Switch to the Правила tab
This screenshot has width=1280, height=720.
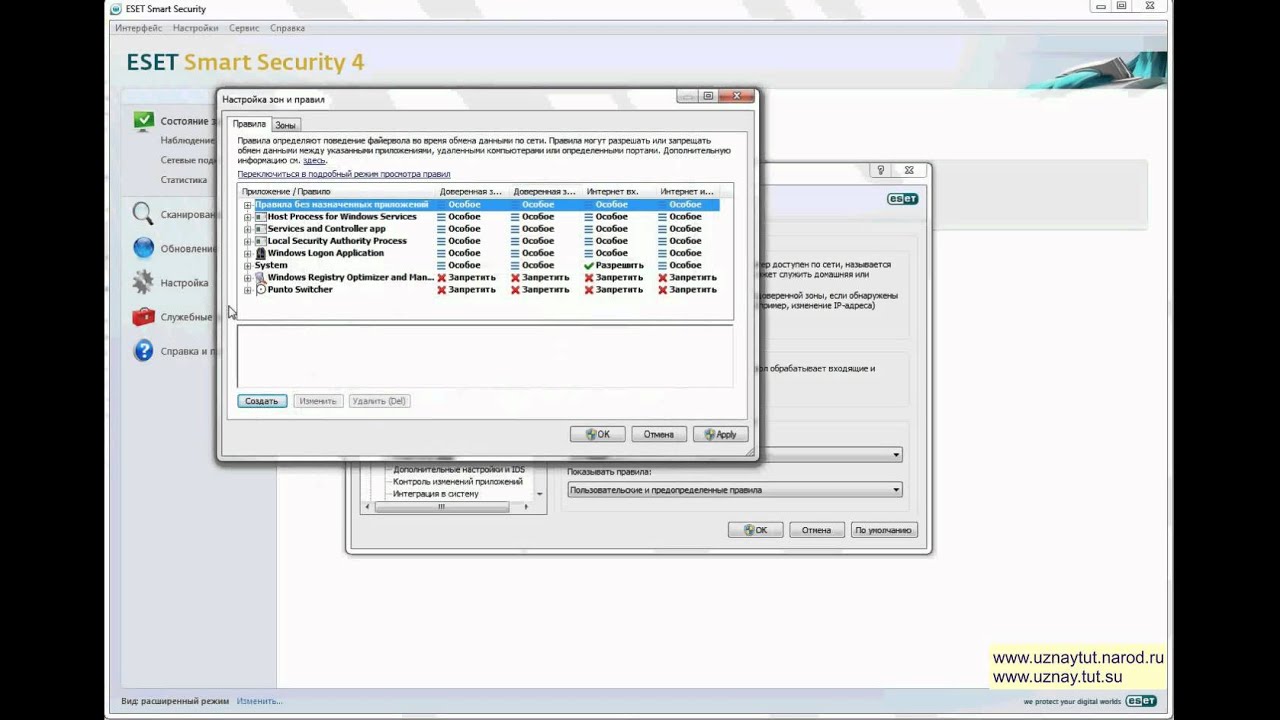[249, 124]
